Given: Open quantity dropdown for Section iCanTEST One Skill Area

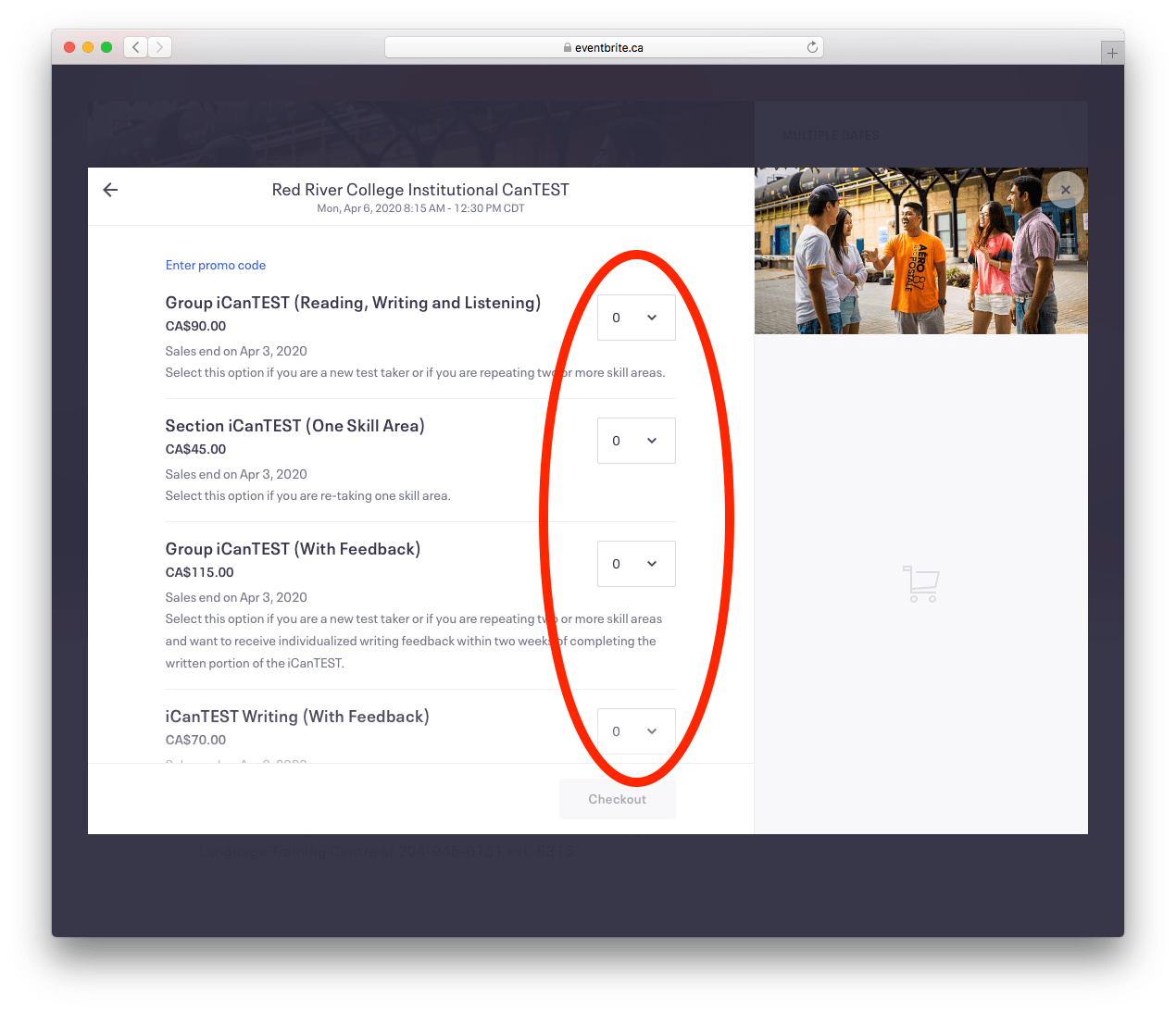Looking at the screenshot, I should coord(636,441).
